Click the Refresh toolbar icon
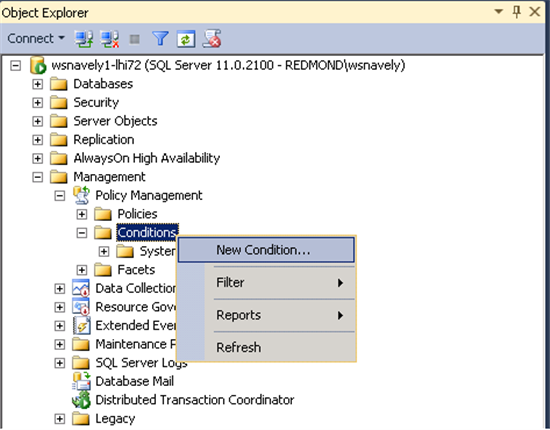550x430 pixels. click(186, 39)
